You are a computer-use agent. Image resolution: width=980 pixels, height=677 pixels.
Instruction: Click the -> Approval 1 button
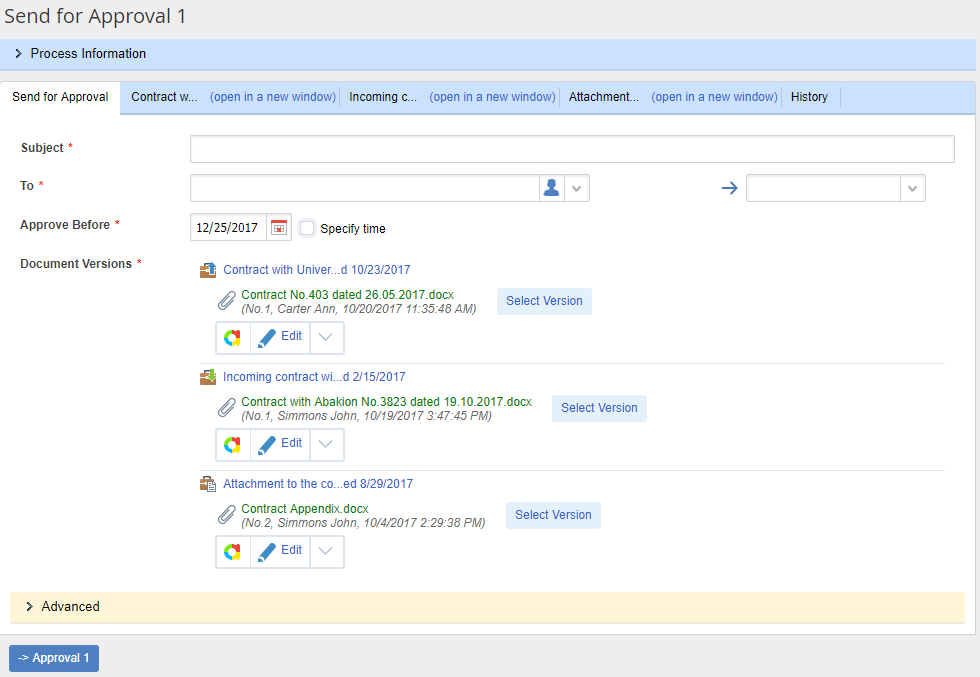(x=54, y=658)
